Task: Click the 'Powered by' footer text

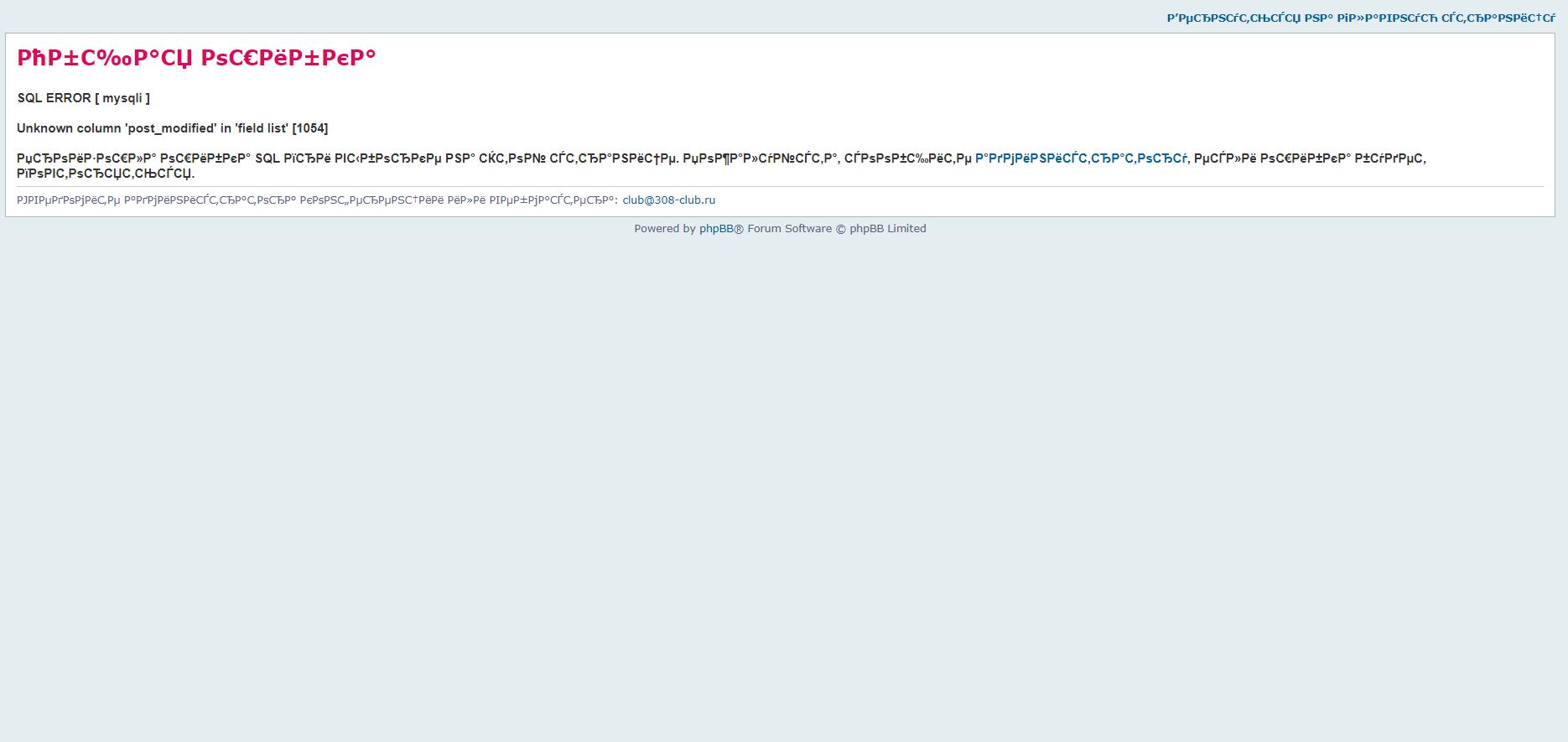Action: pyautogui.click(x=664, y=229)
